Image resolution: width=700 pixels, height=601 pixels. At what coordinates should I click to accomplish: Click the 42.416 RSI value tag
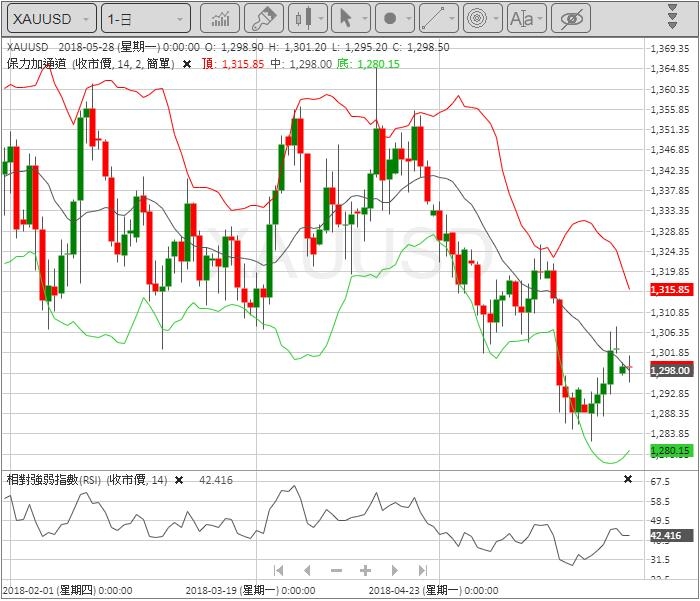[x=670, y=535]
